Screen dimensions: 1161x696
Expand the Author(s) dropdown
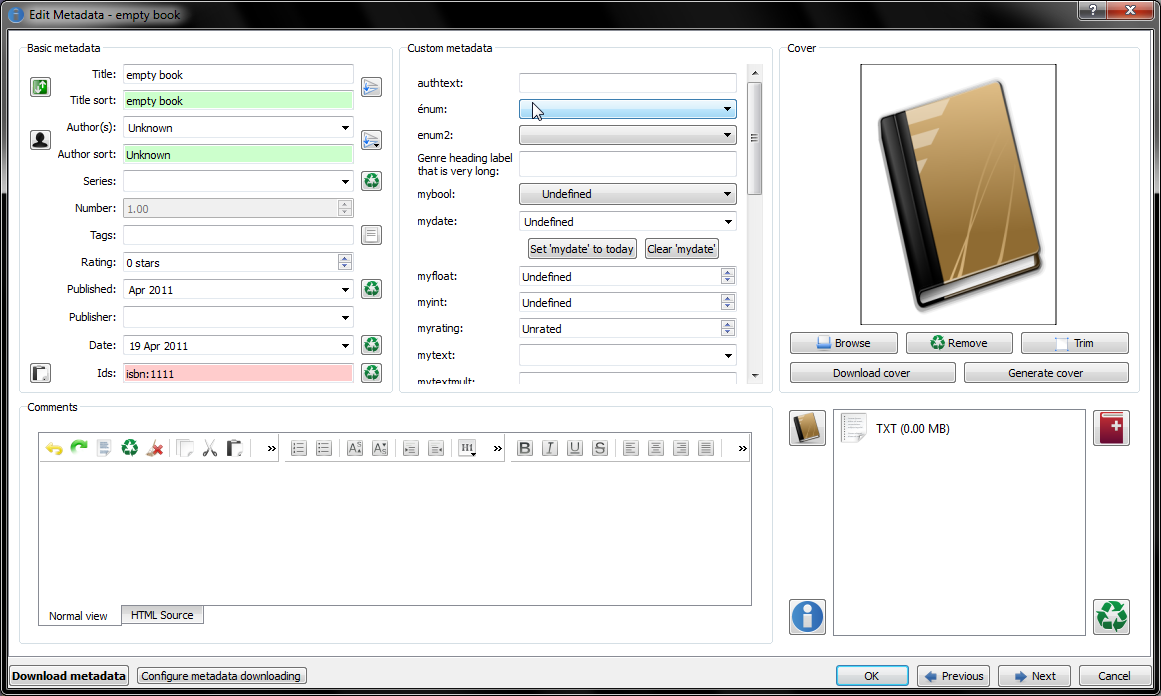pyautogui.click(x=345, y=127)
